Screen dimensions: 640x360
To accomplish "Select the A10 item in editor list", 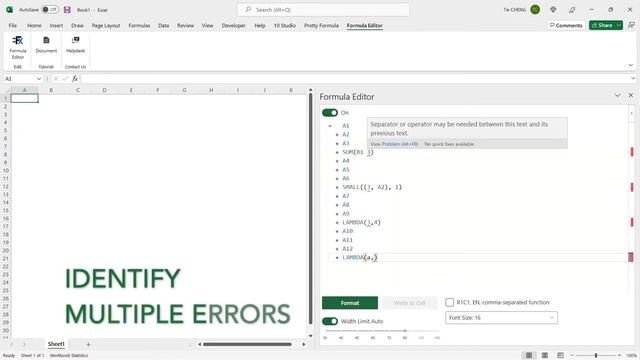I will 347,231.
